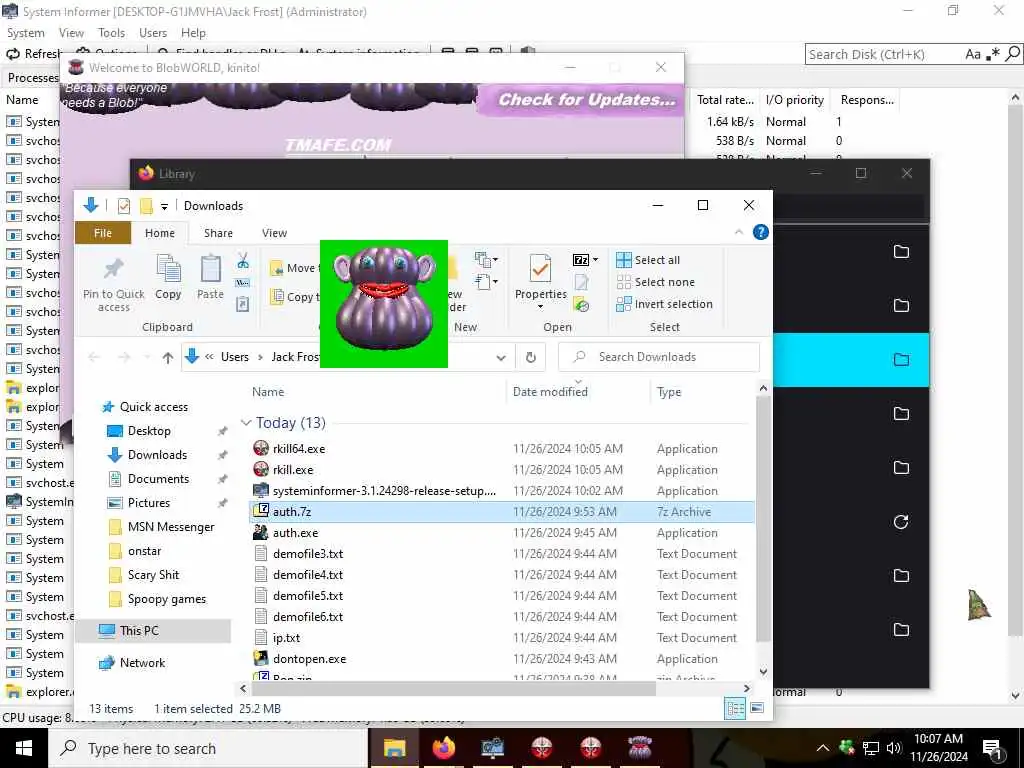Click the volume speaker tray icon

pos(893,748)
